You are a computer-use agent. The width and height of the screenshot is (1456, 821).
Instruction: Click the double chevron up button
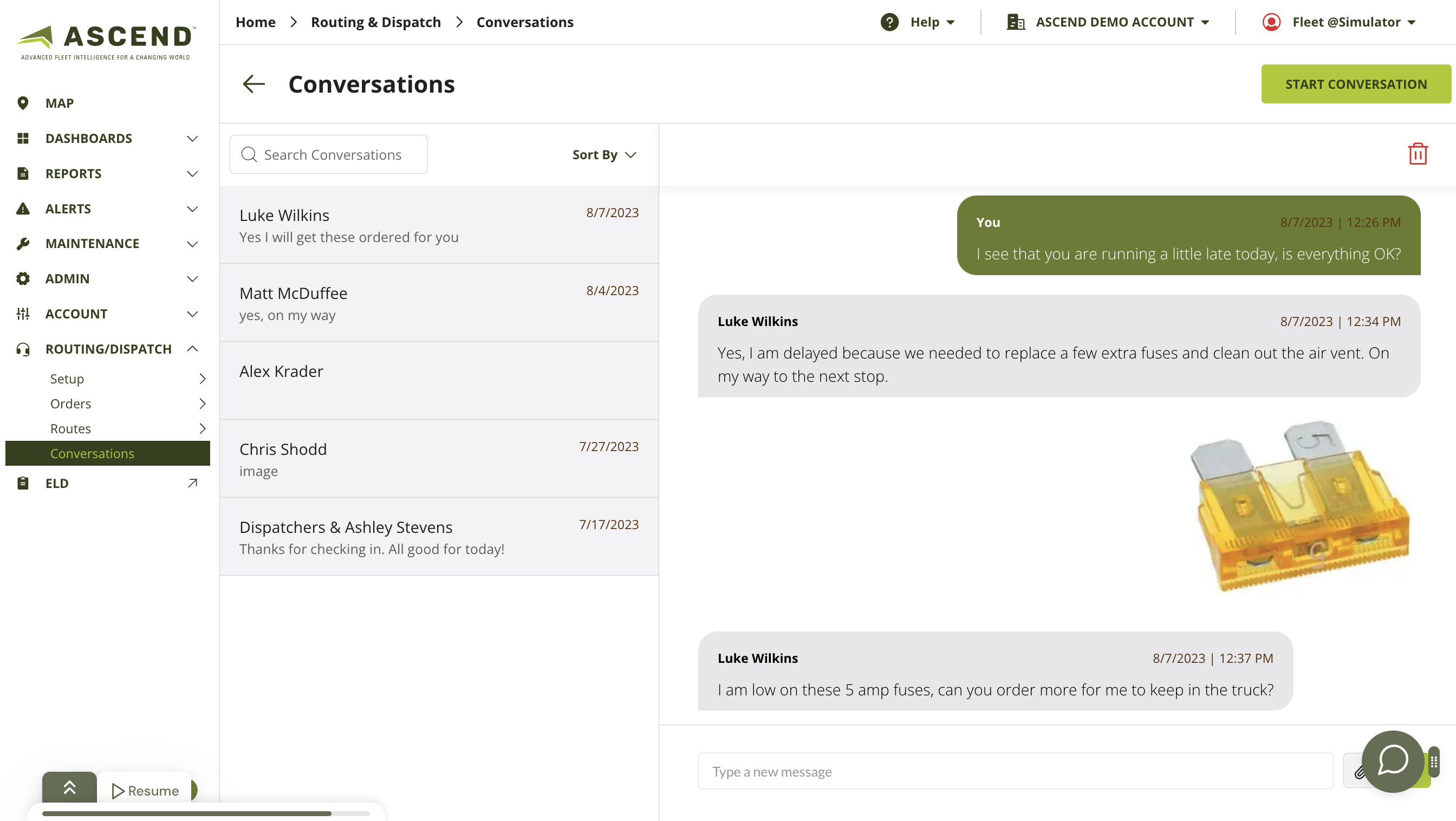click(69, 787)
